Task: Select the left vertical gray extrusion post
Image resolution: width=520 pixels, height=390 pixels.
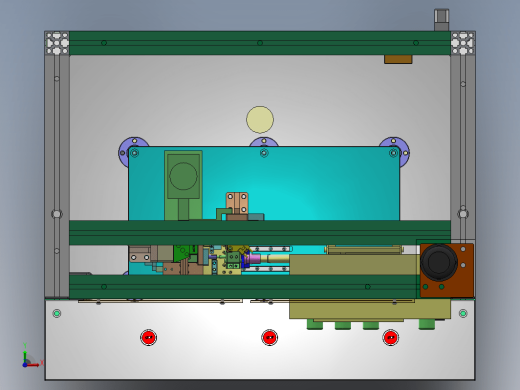Action: [57, 176]
